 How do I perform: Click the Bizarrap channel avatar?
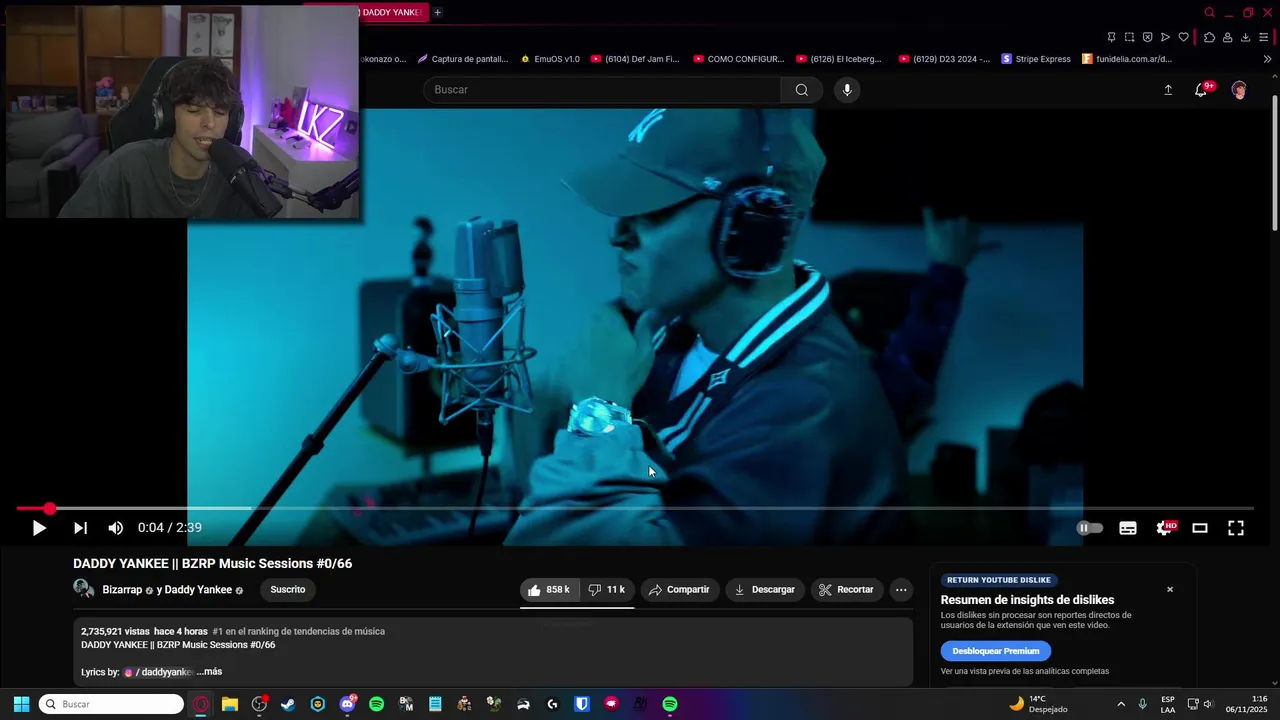pos(84,589)
